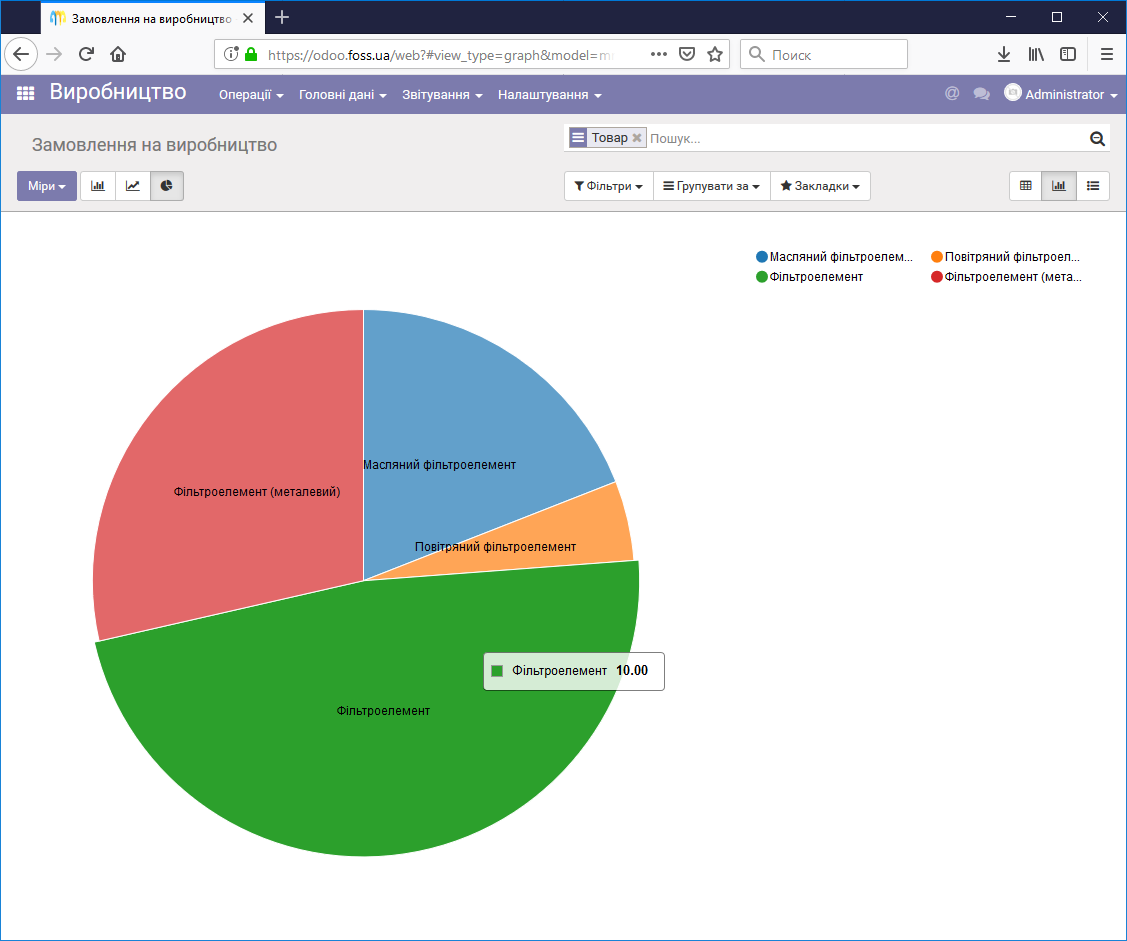Toggle Фільтроелемент legend series
Screen dimensions: 1127x941
click(x=809, y=277)
